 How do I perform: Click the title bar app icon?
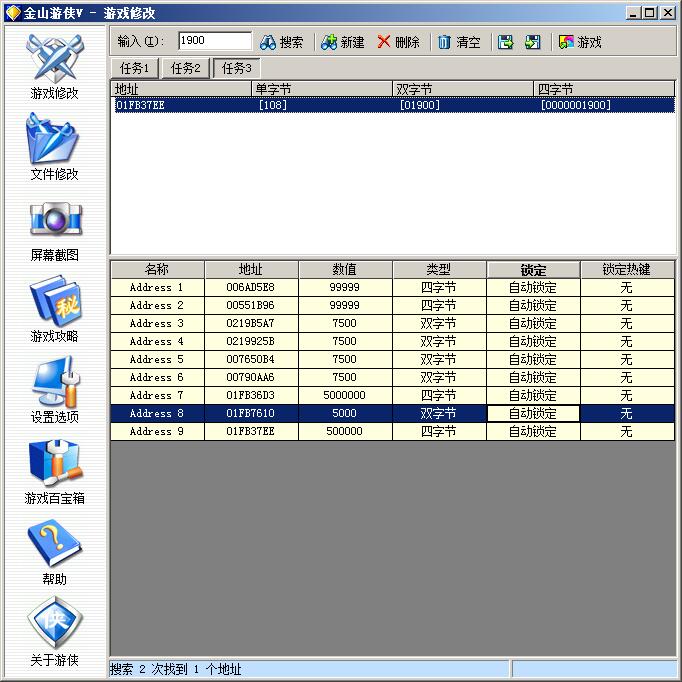(x=13, y=13)
